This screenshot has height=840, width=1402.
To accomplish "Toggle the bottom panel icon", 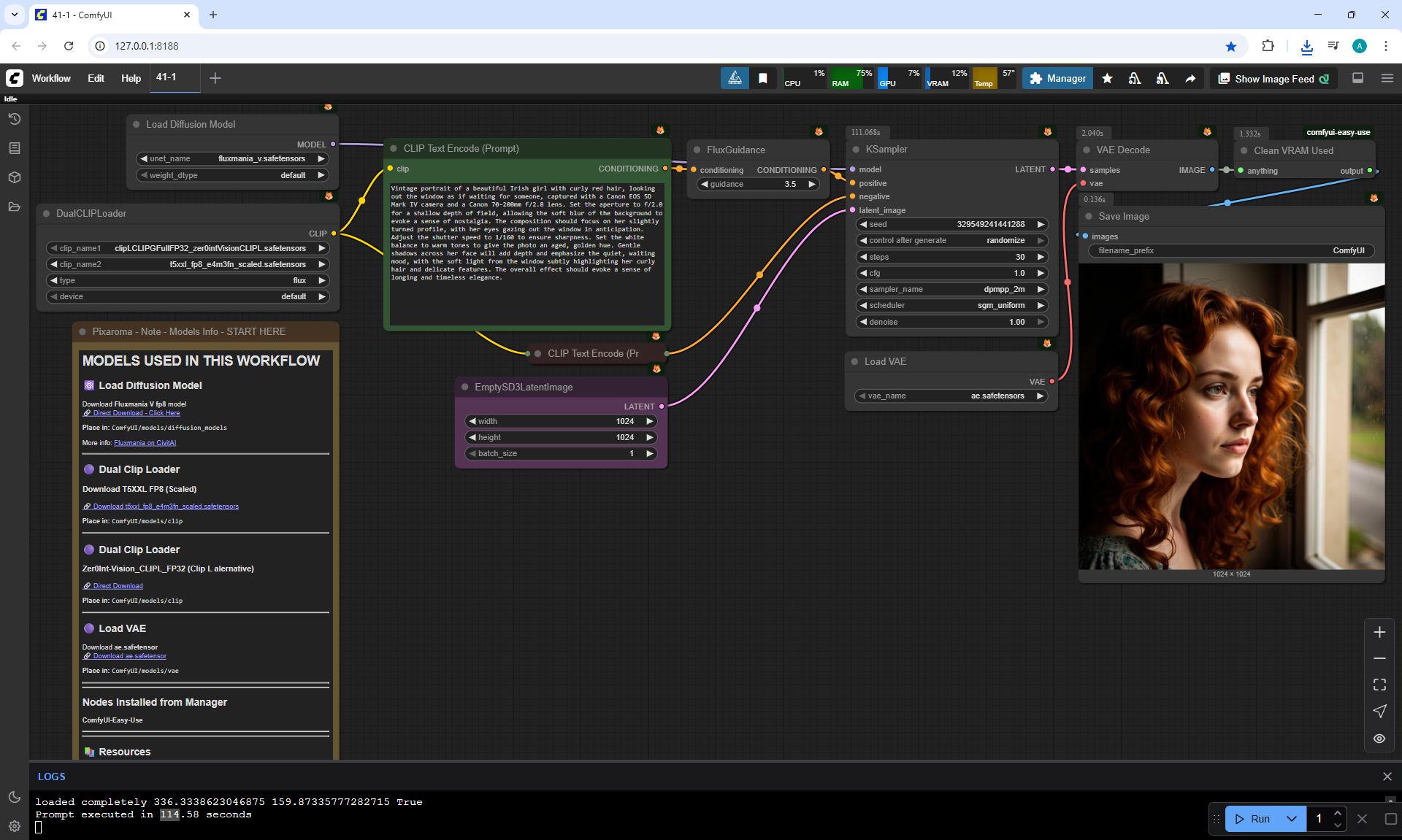I will [x=1357, y=78].
